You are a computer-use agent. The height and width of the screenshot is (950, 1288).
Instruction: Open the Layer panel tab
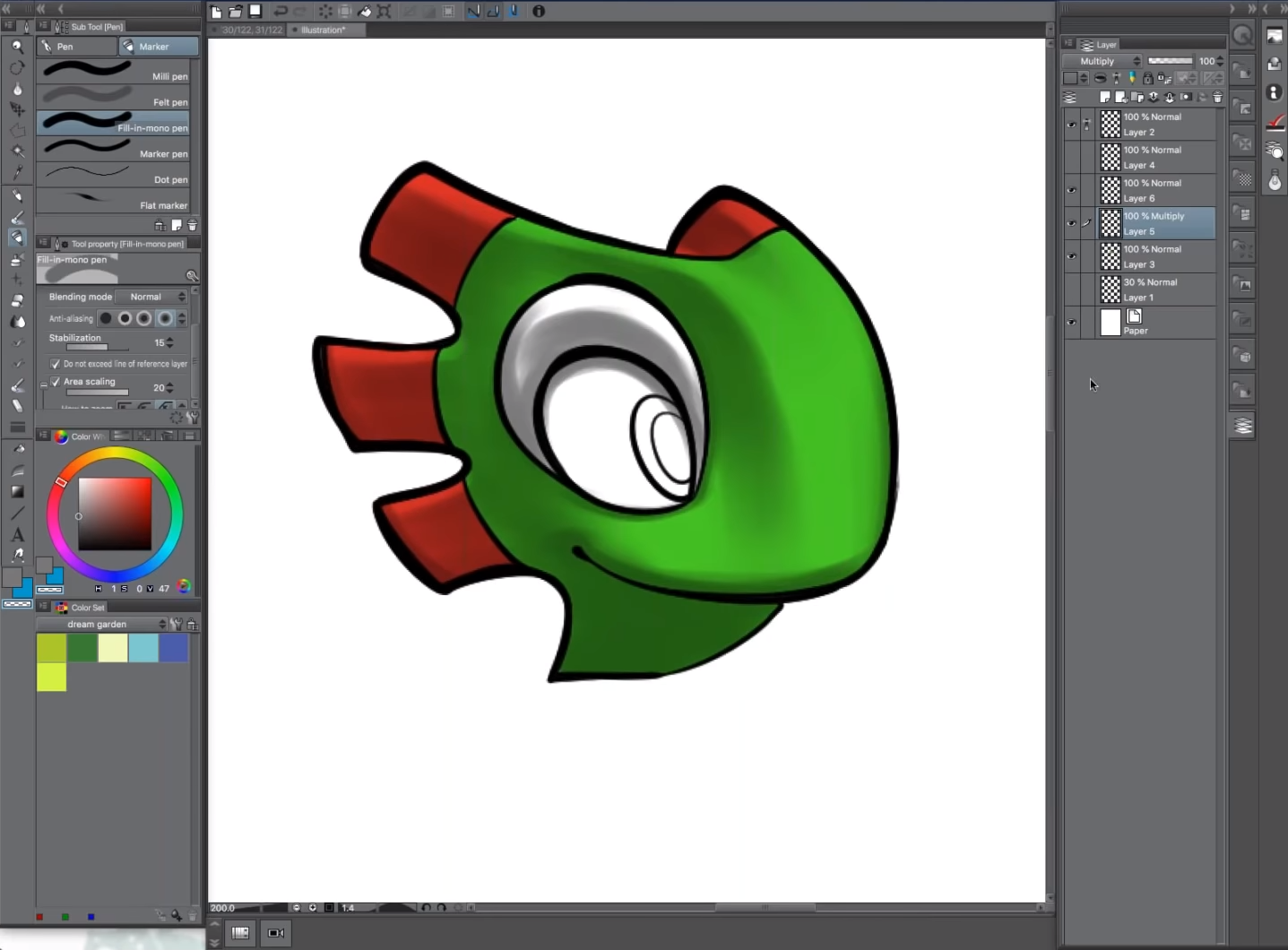point(1099,44)
